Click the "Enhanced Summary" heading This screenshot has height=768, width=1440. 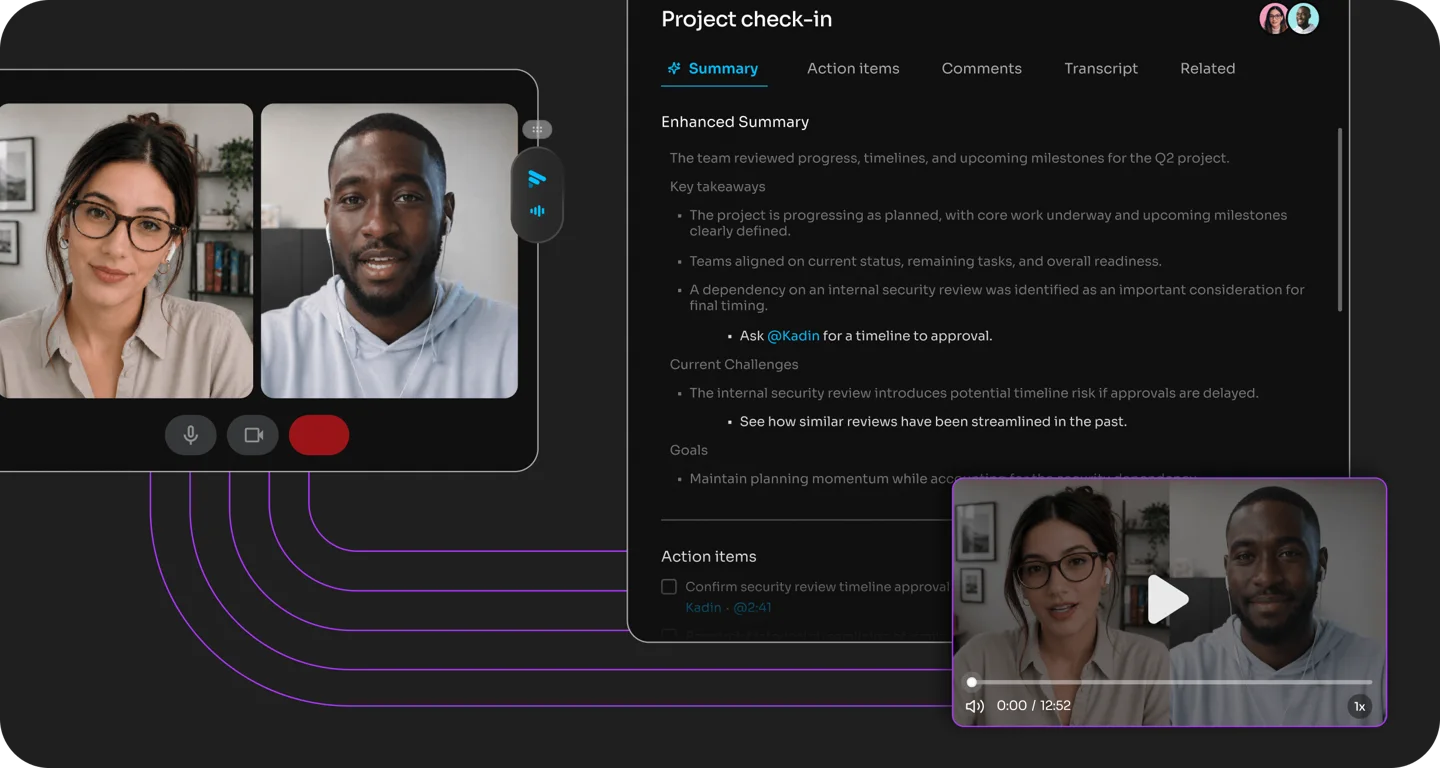(735, 122)
